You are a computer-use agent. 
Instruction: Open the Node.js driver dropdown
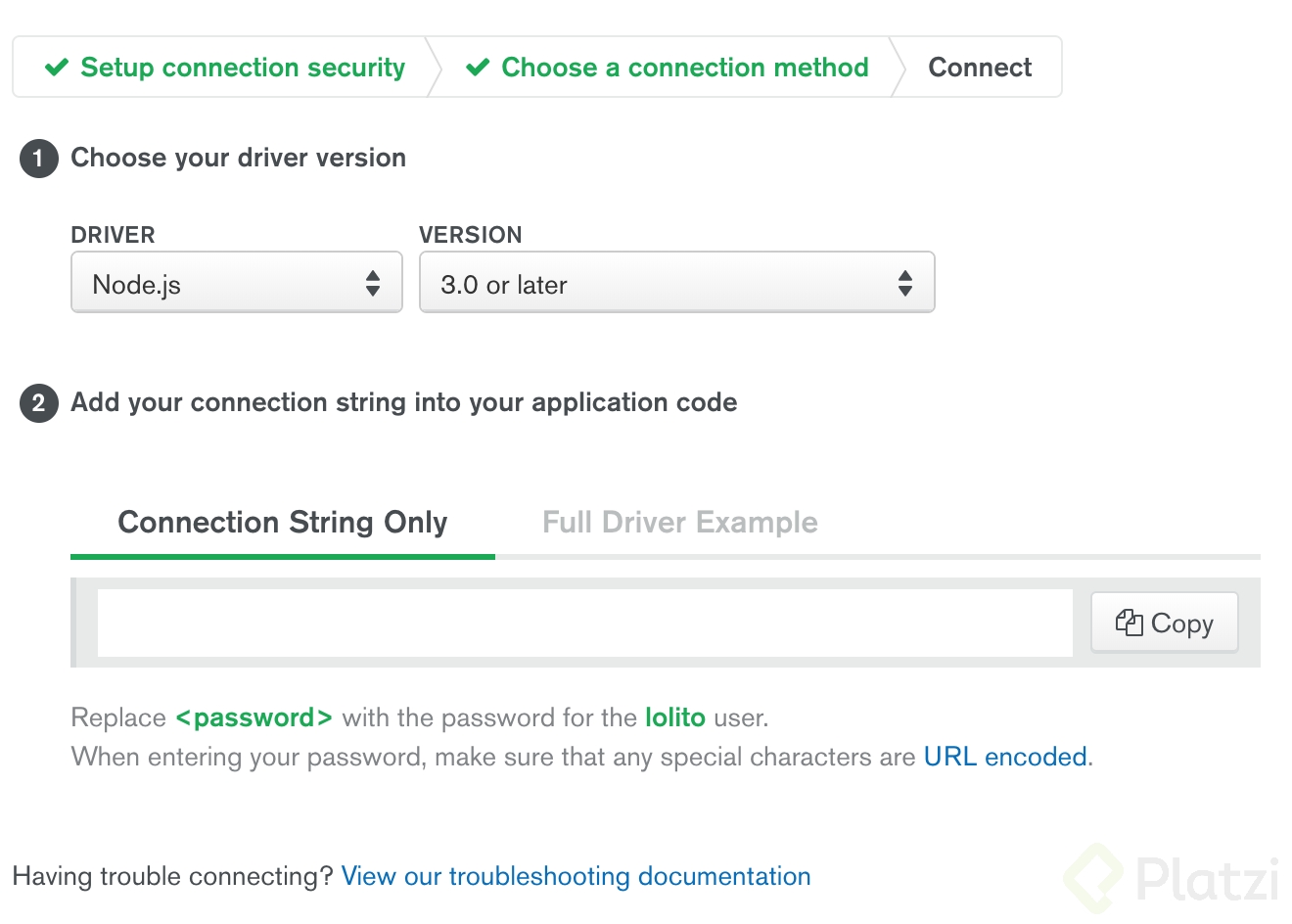coord(236,284)
